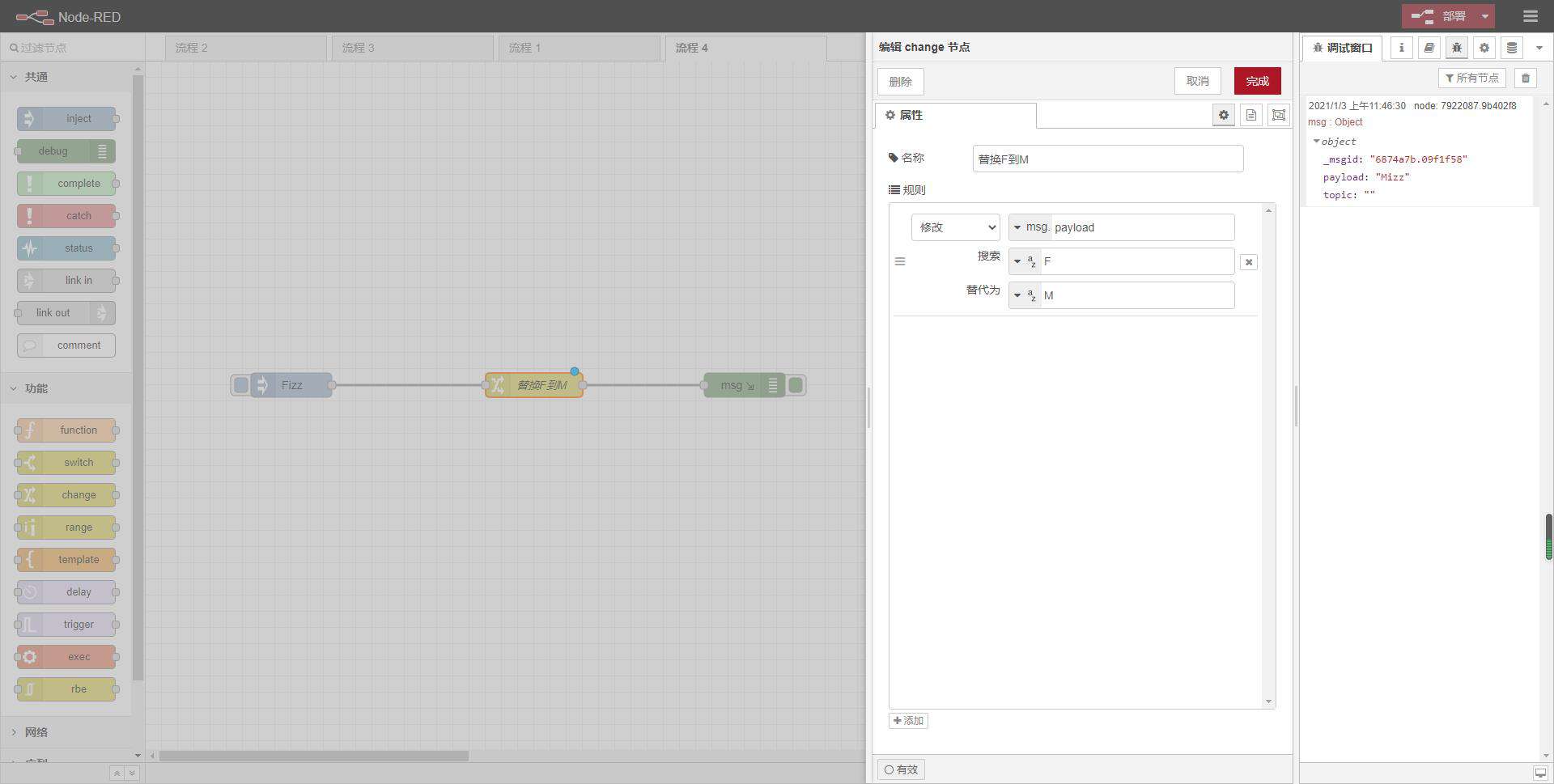This screenshot has height=784, width=1554.
Task: Open node description document icon
Action: click(1250, 115)
